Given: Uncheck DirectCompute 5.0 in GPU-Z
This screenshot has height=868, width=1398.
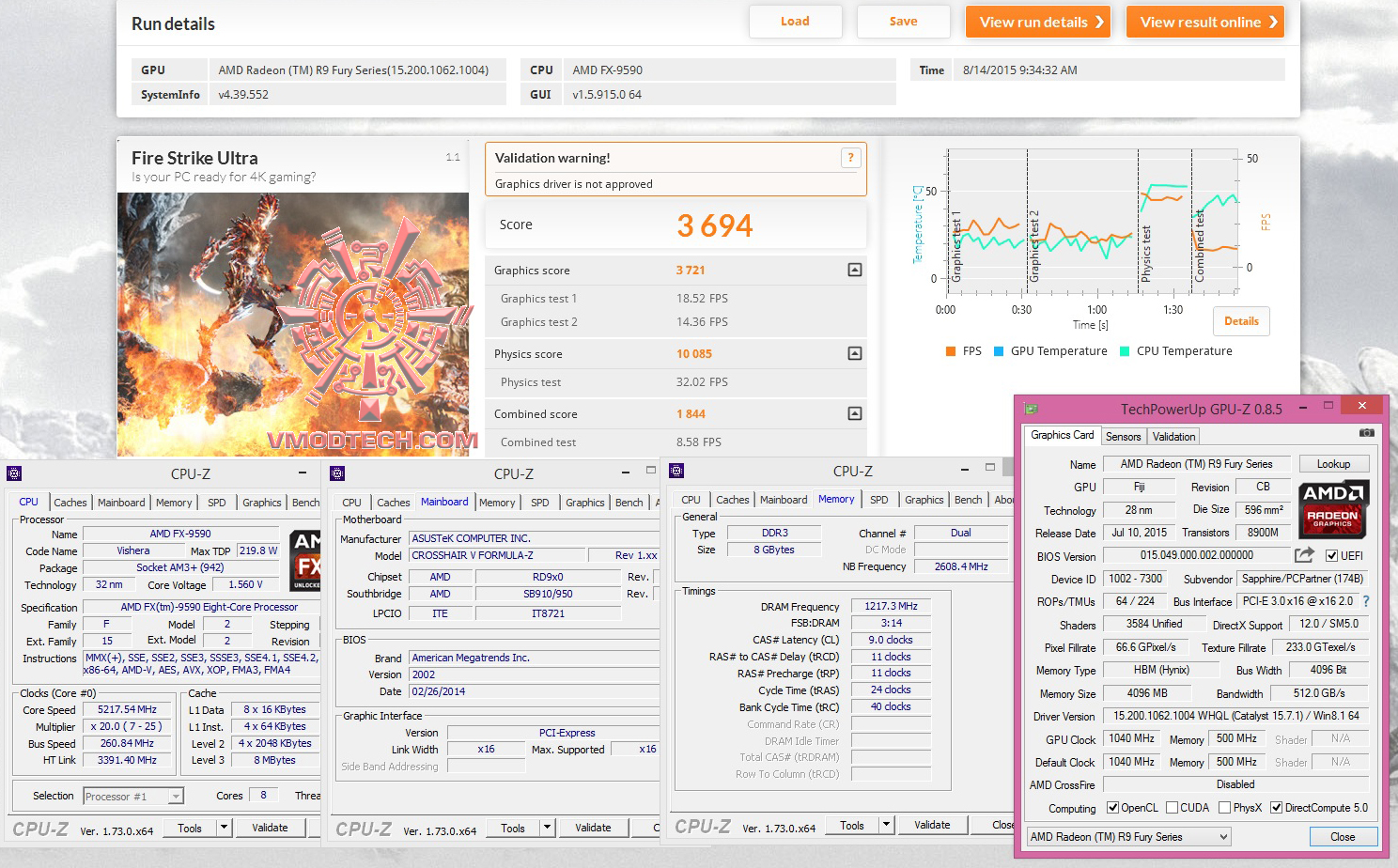Looking at the screenshot, I should coord(1276,807).
